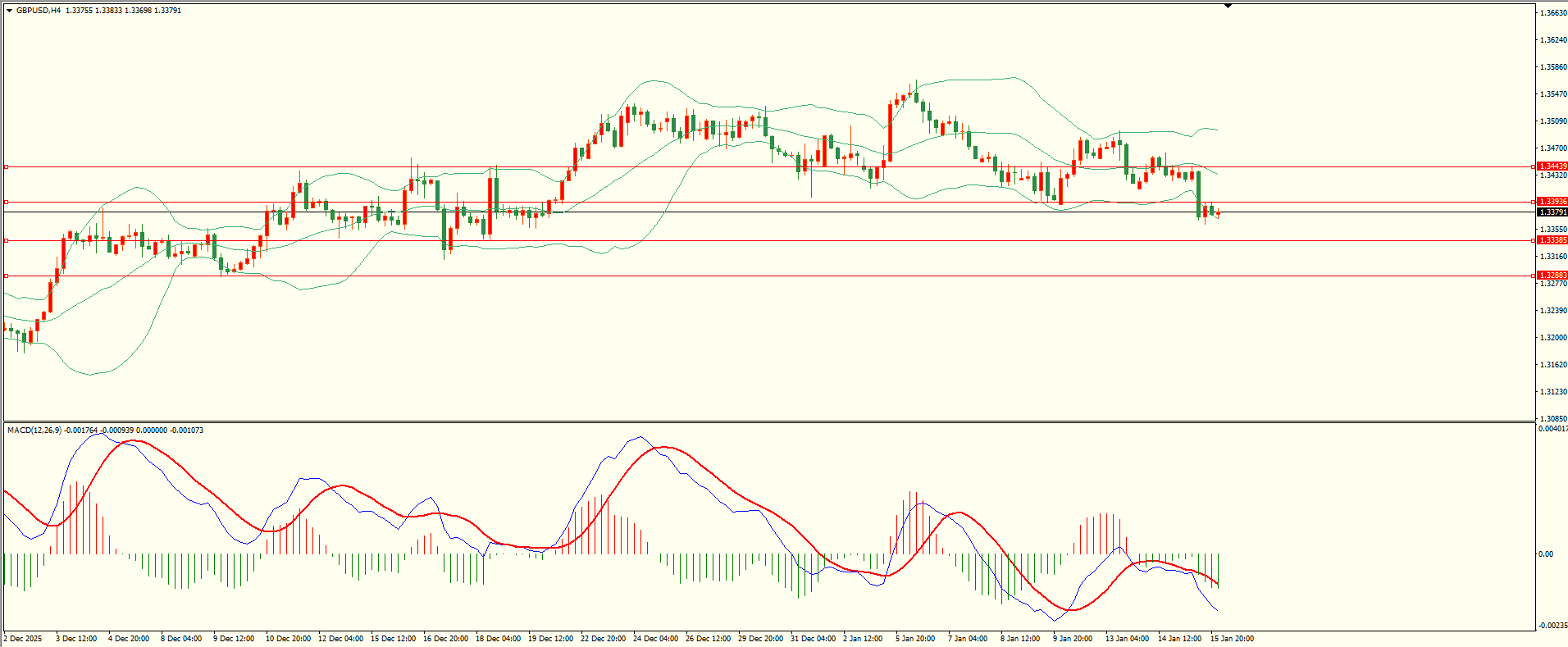Click the 1.36630 price scale label

[1552, 13]
